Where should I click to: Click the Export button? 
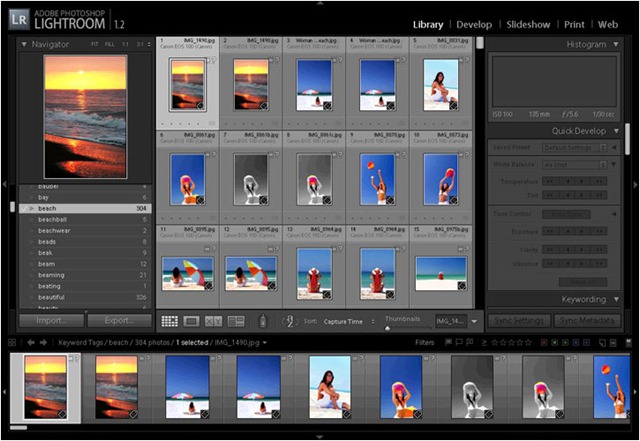[x=119, y=321]
